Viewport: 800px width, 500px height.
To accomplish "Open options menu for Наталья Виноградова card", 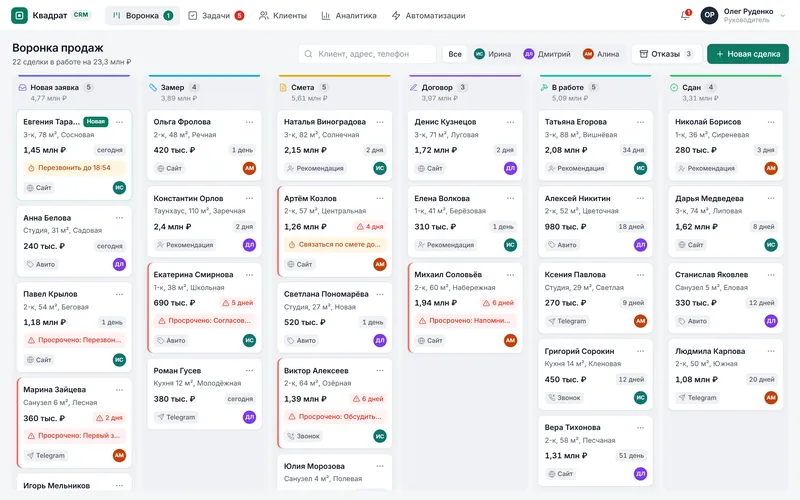I will tap(380, 122).
